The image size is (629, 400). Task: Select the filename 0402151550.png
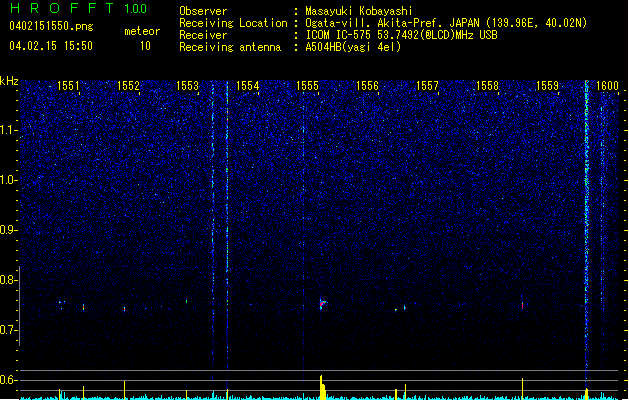click(x=51, y=26)
